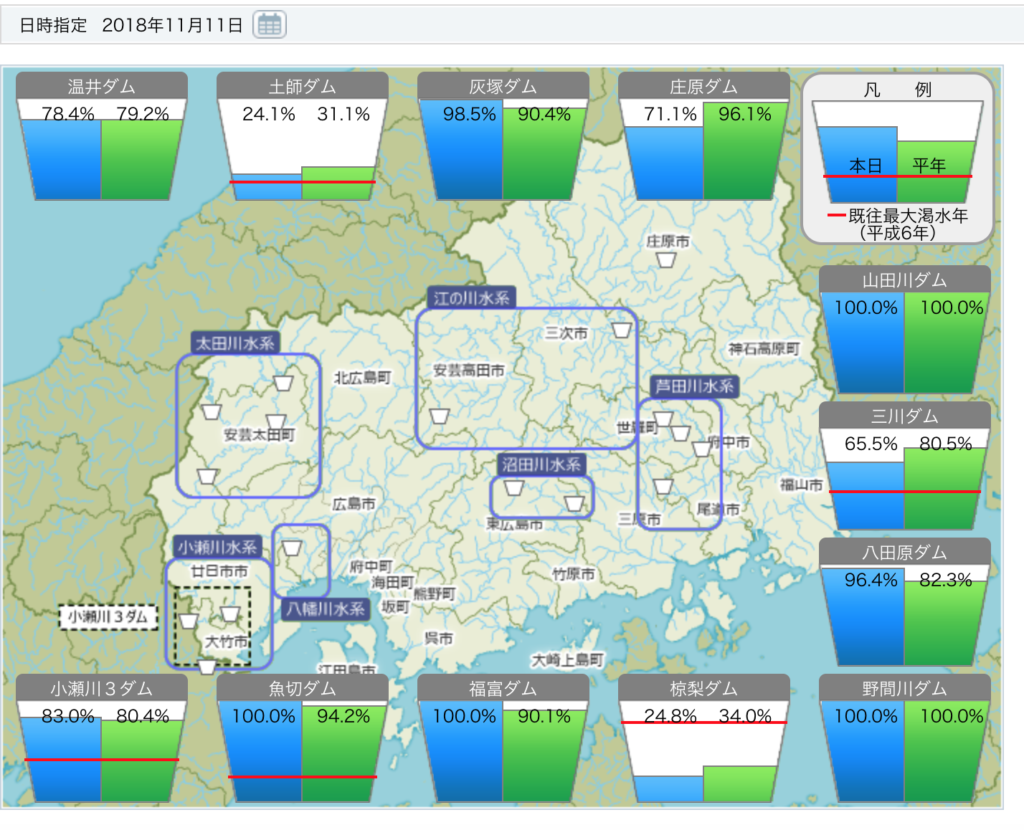Open the 椋梨ダム storage panel
The height and width of the screenshot is (830, 1024).
703,740
